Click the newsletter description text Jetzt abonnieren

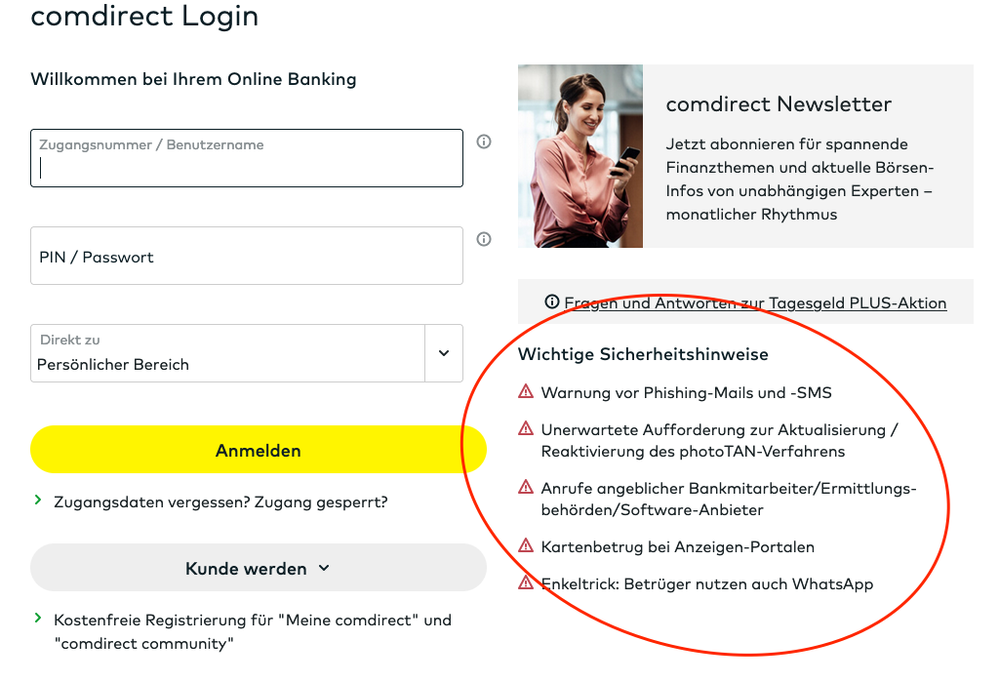pos(800,179)
